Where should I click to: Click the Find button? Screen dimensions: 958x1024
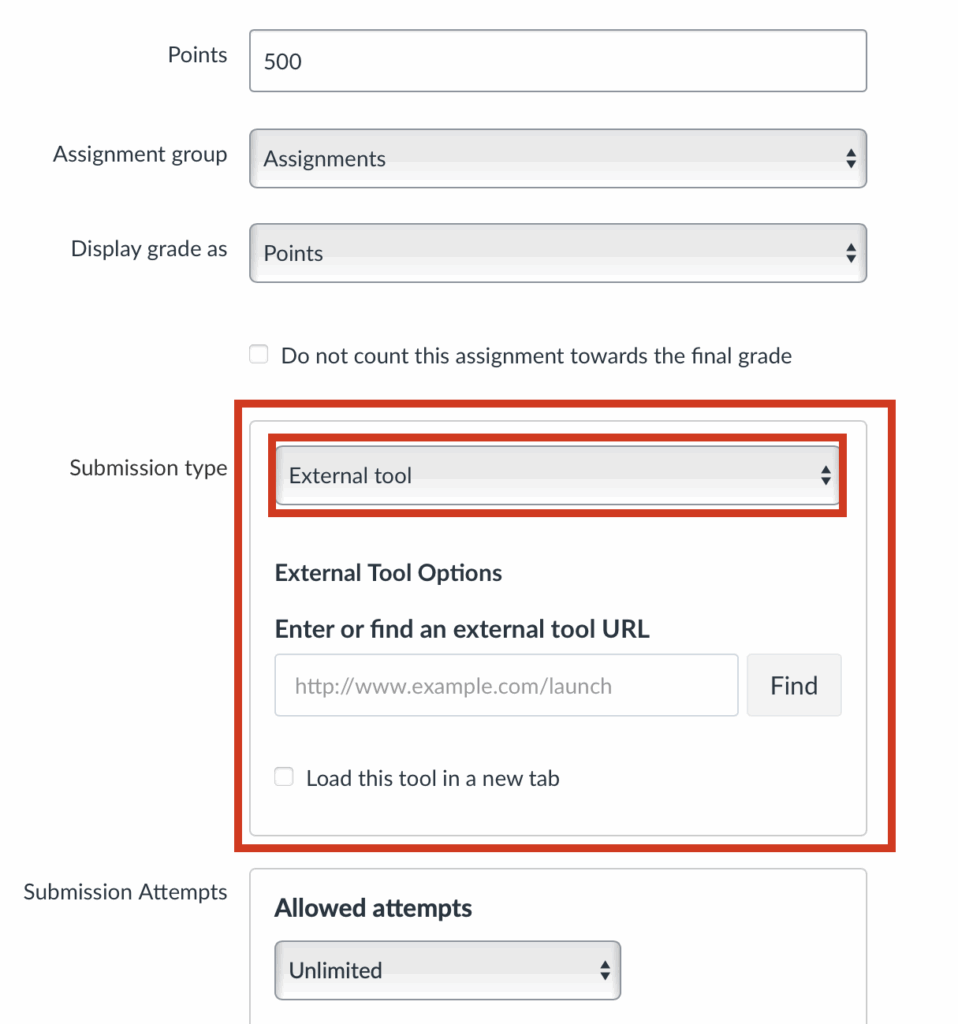tap(794, 685)
